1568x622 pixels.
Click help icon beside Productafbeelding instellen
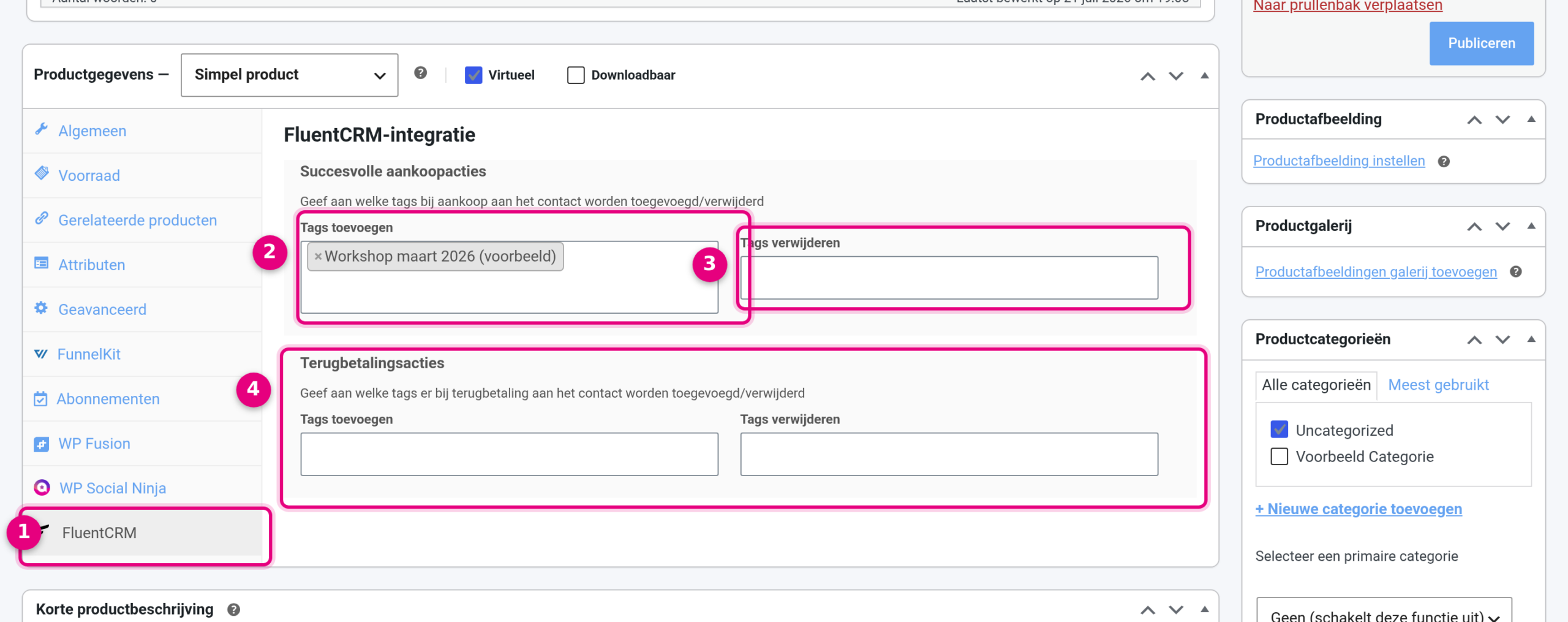[x=1444, y=161]
